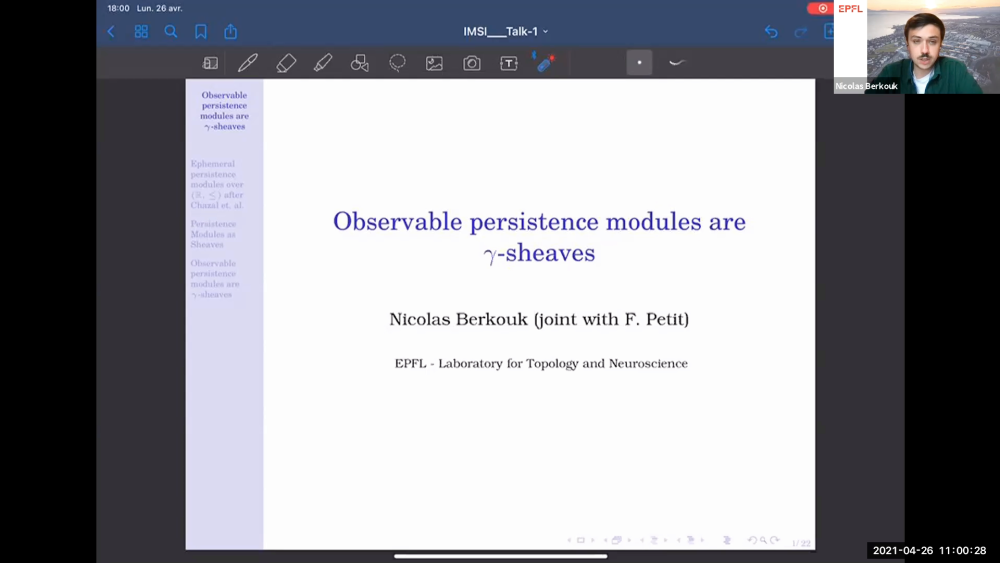
Task: Open the share/export icon
Action: [230, 31]
